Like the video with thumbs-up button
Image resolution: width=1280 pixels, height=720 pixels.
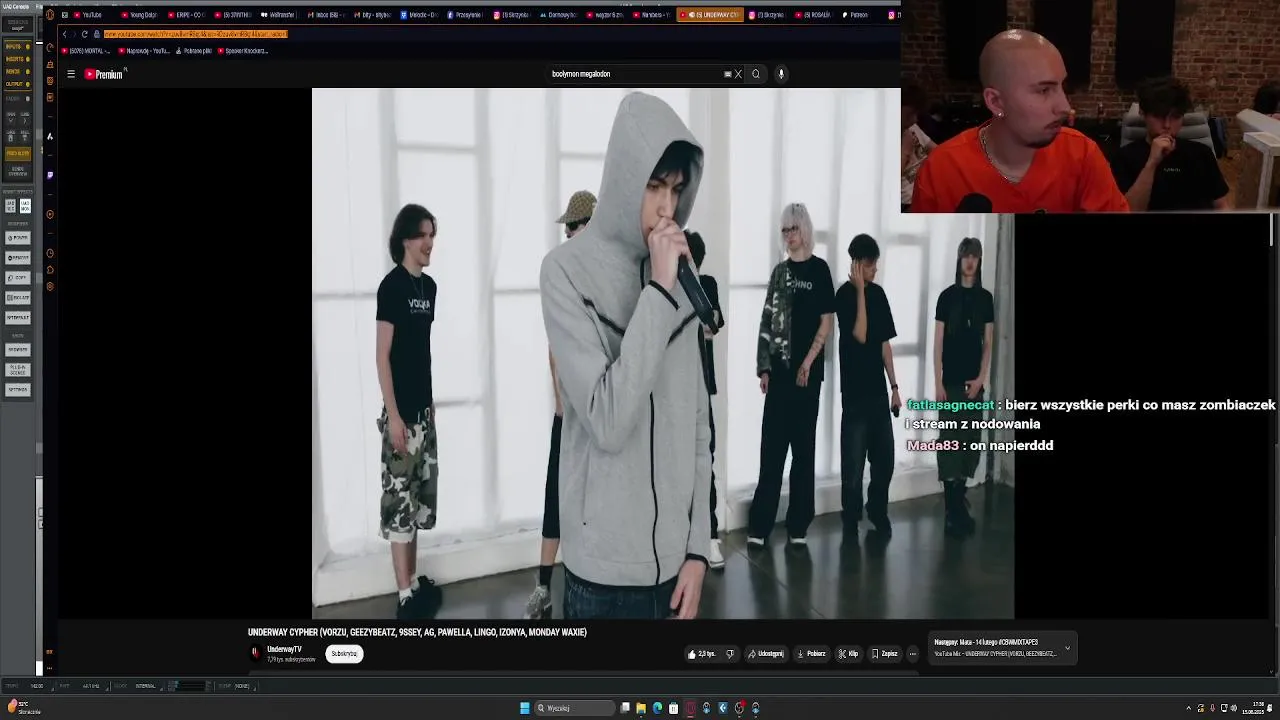pos(701,654)
